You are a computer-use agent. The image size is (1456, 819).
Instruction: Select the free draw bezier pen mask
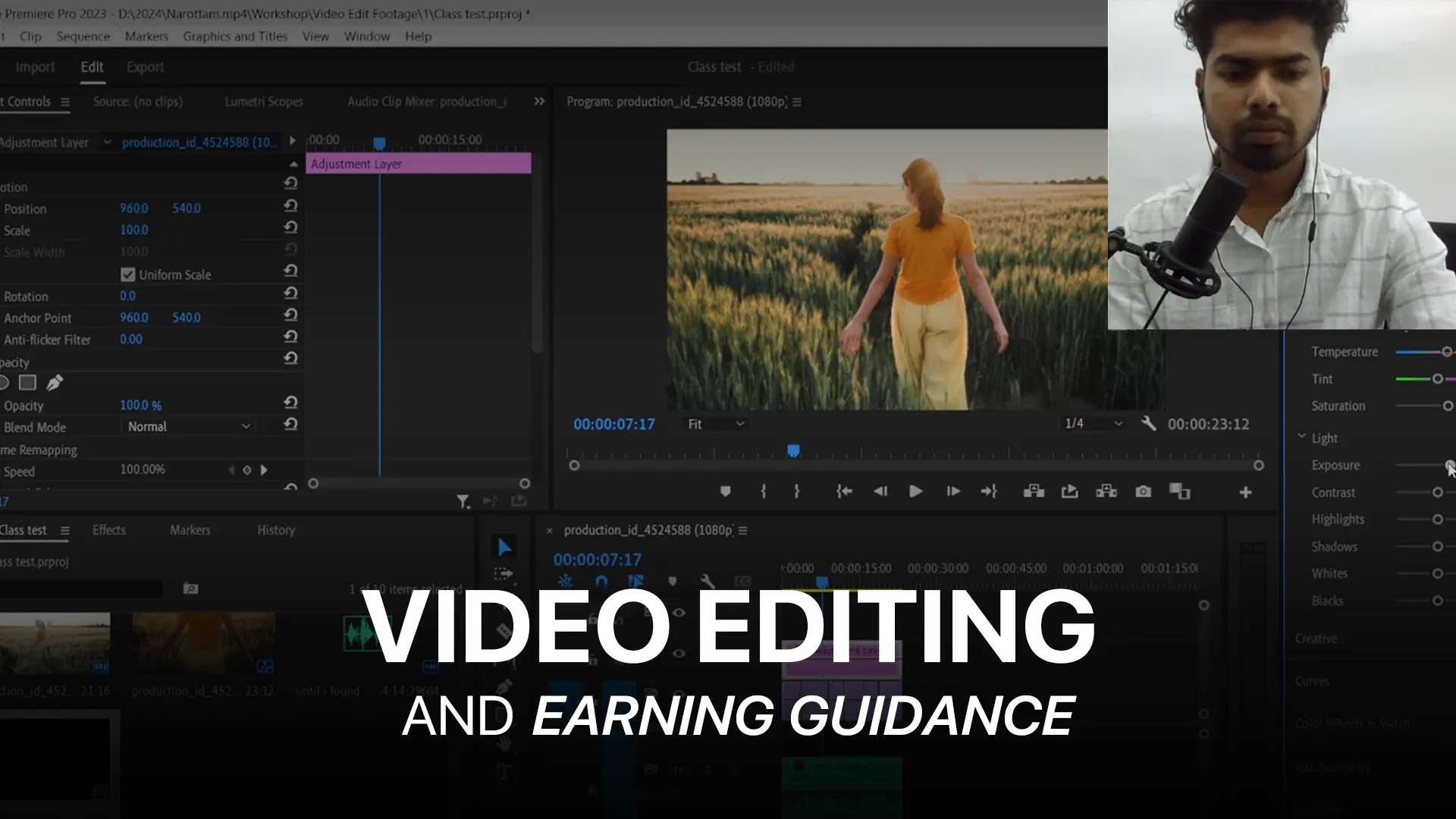point(55,383)
